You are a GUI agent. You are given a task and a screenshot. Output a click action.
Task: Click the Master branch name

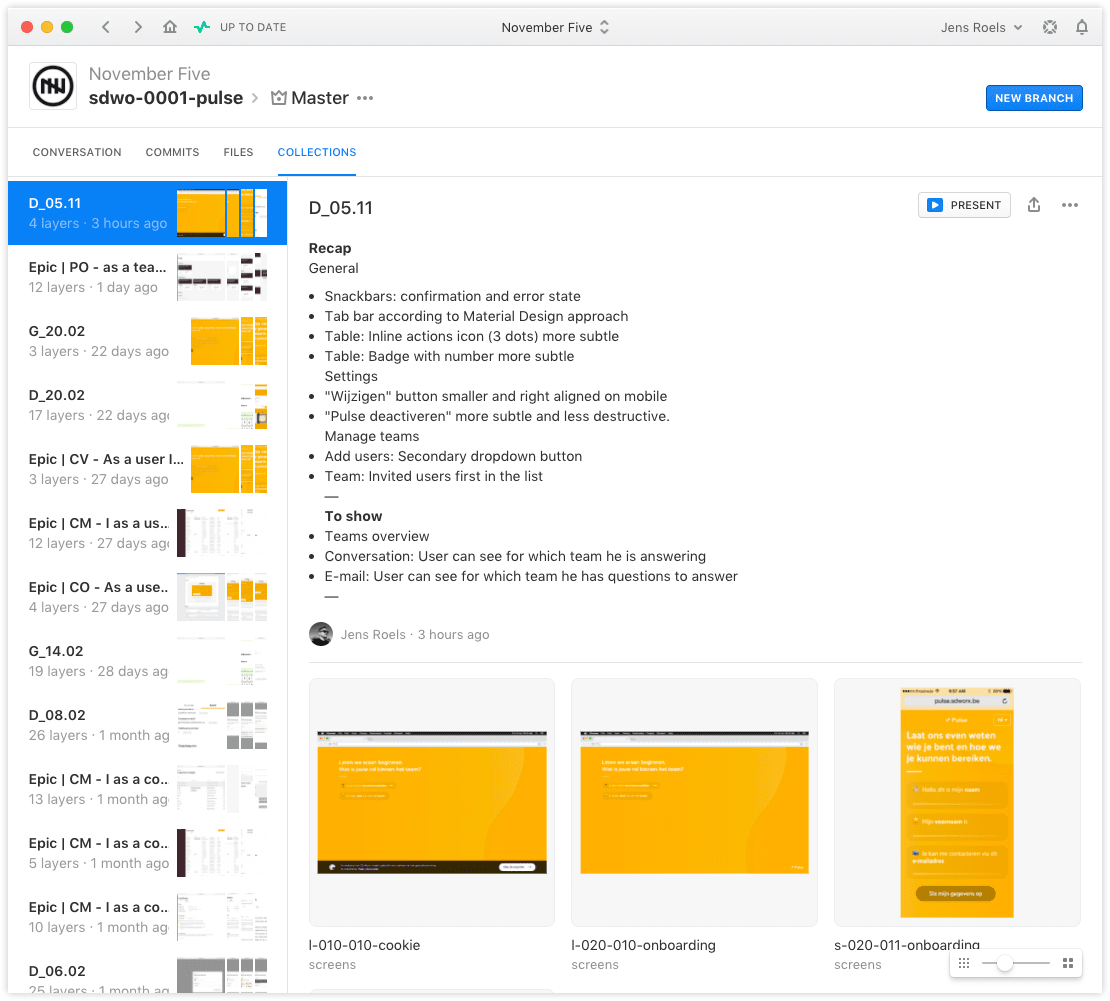coord(320,98)
